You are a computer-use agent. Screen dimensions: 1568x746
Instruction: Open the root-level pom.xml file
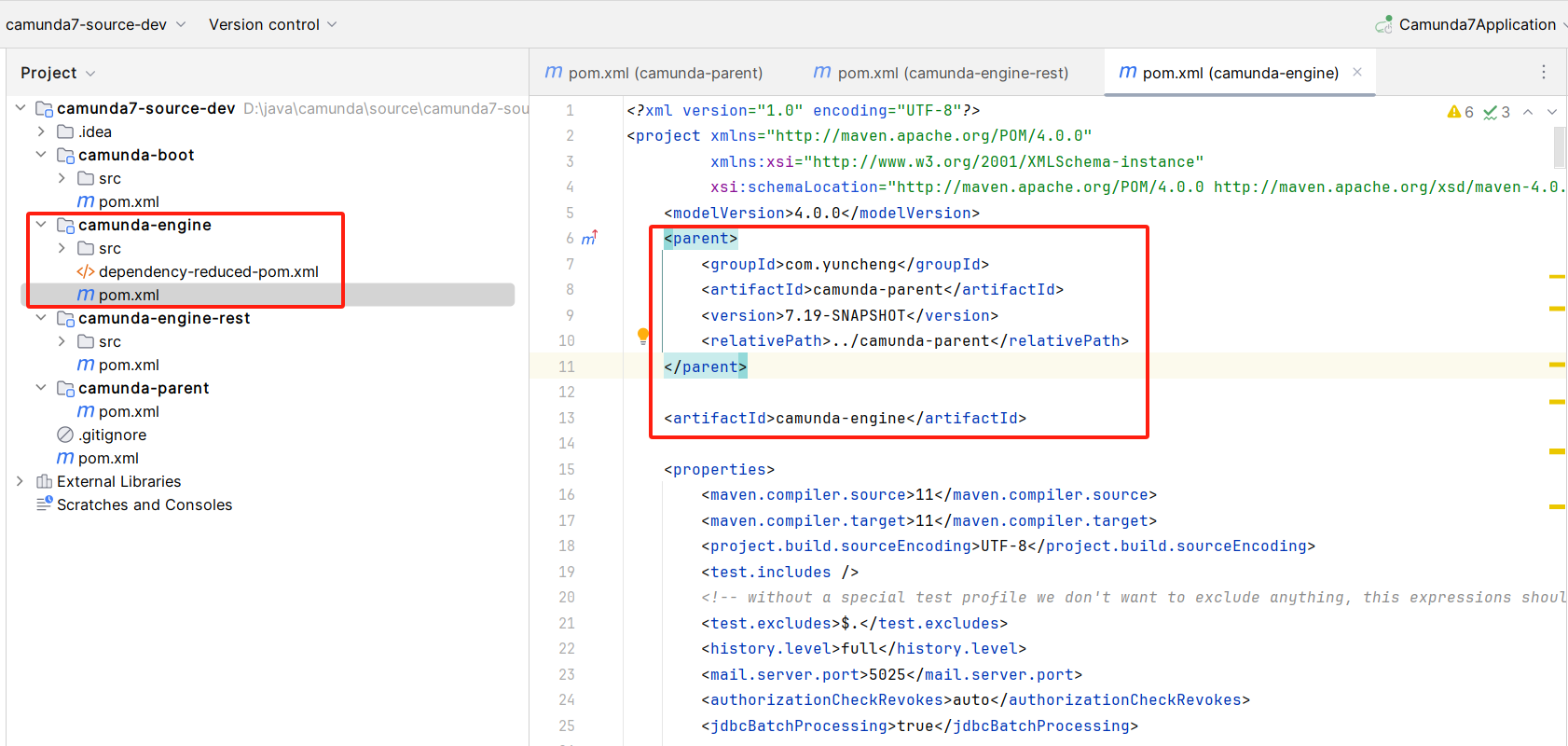pos(108,458)
